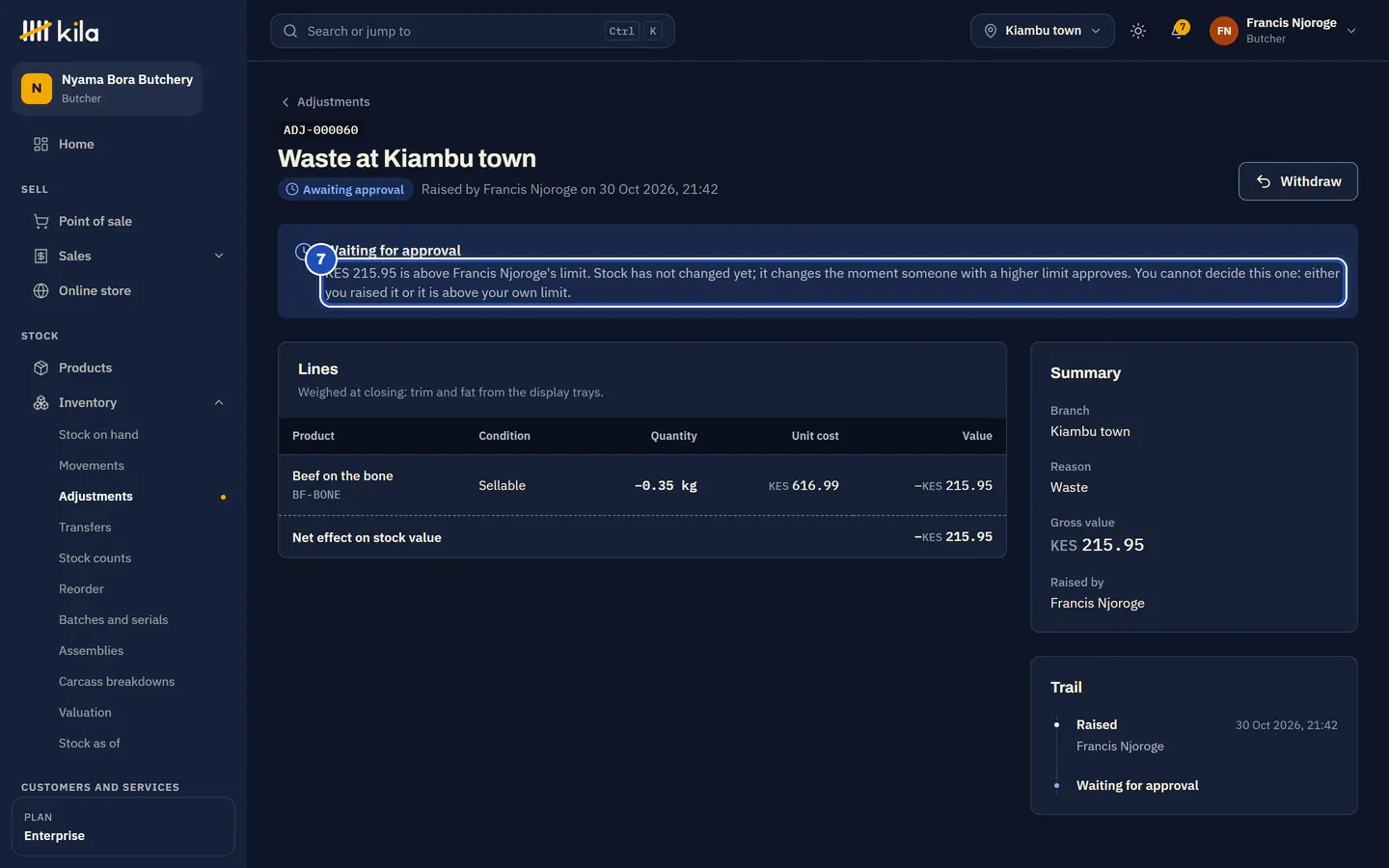1389x868 pixels.
Task: Withdraw this adjustment
Action: coord(1297,181)
